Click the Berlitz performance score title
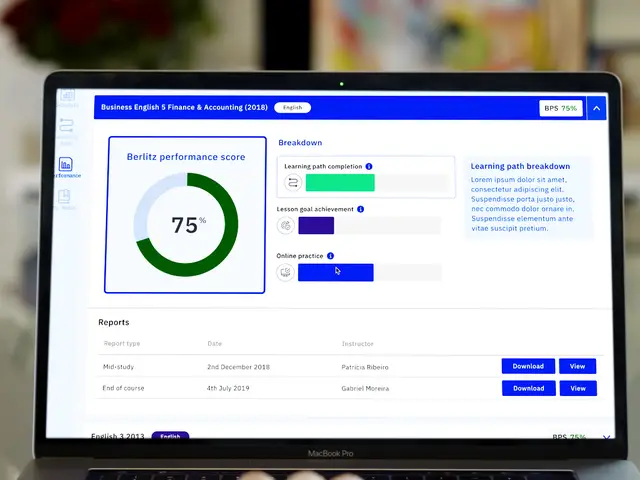The image size is (640, 480). pyautogui.click(x=186, y=157)
